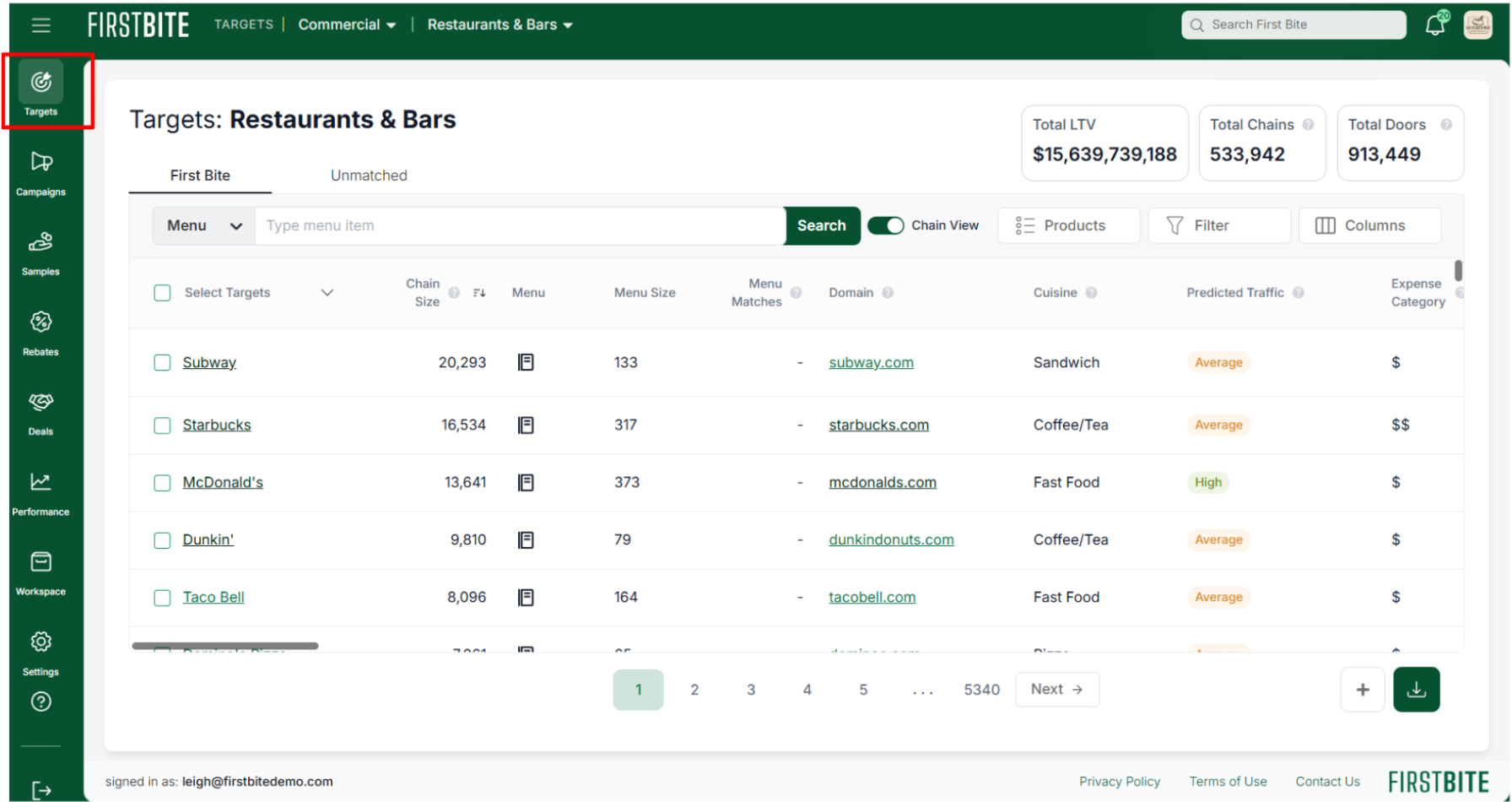Viewport: 1512px width, 802px height.
Task: Open the tacobell.com link
Action: [x=872, y=597]
